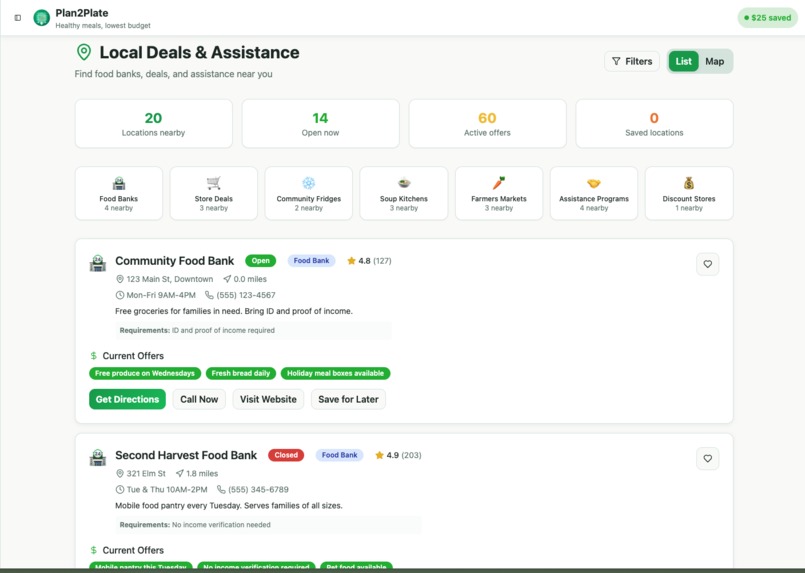Click the location pin beside Local Deals heading

tap(84, 52)
